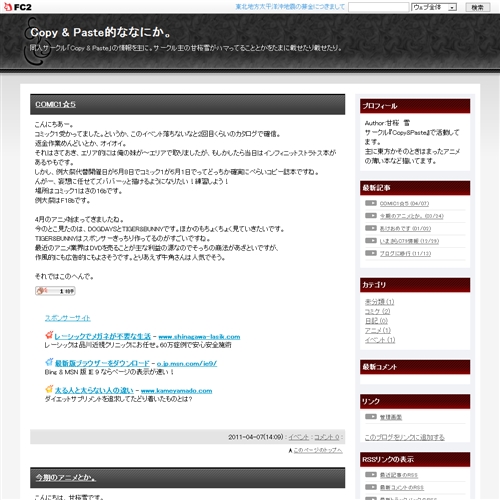The width and height of the screenshot is (500, 500).
Task: Open the スポンサーサイト link
Action: pyautogui.click(x=68, y=318)
